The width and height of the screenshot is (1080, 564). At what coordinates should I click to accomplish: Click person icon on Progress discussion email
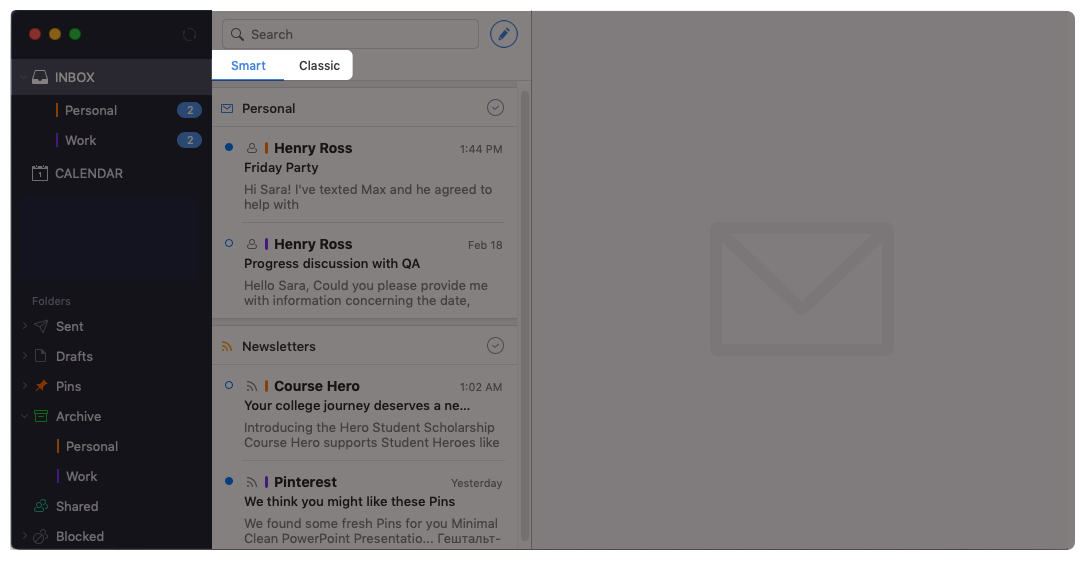[252, 244]
